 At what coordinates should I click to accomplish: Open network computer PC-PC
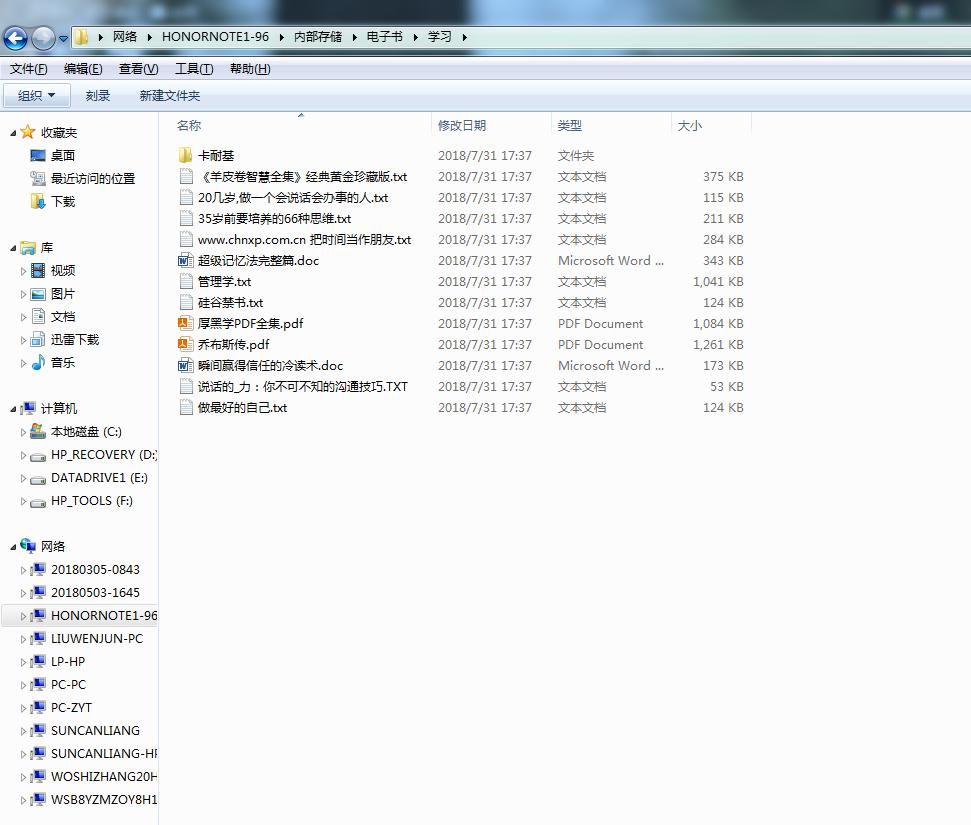pyautogui.click(x=68, y=684)
